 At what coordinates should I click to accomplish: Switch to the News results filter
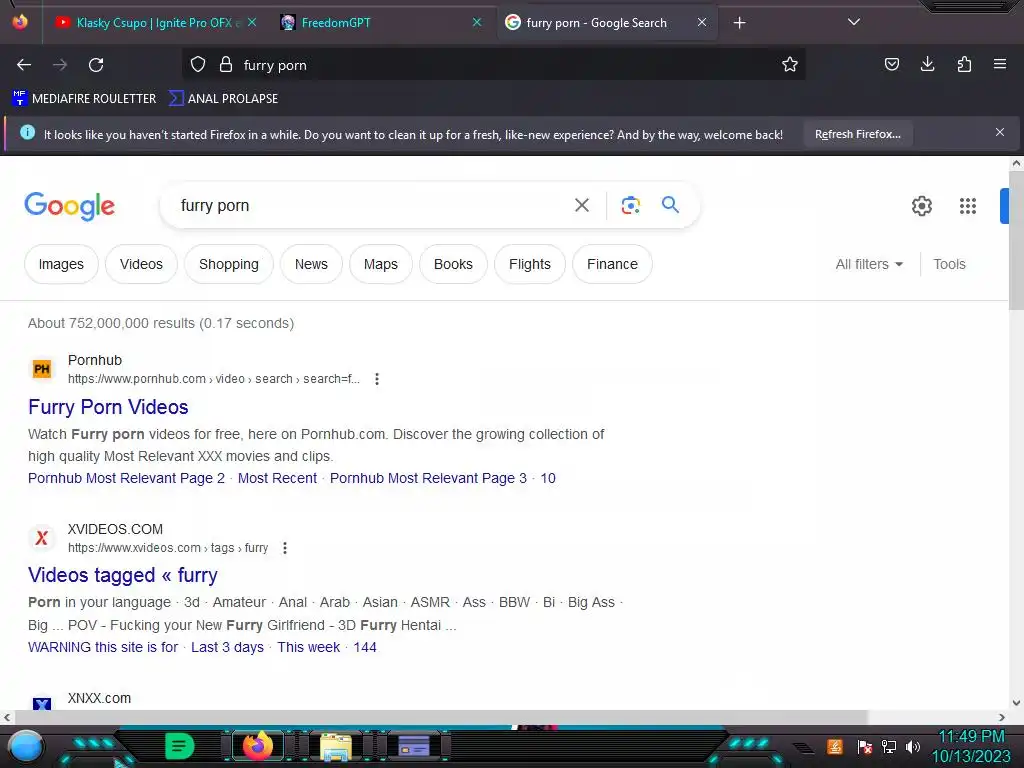coord(311,264)
